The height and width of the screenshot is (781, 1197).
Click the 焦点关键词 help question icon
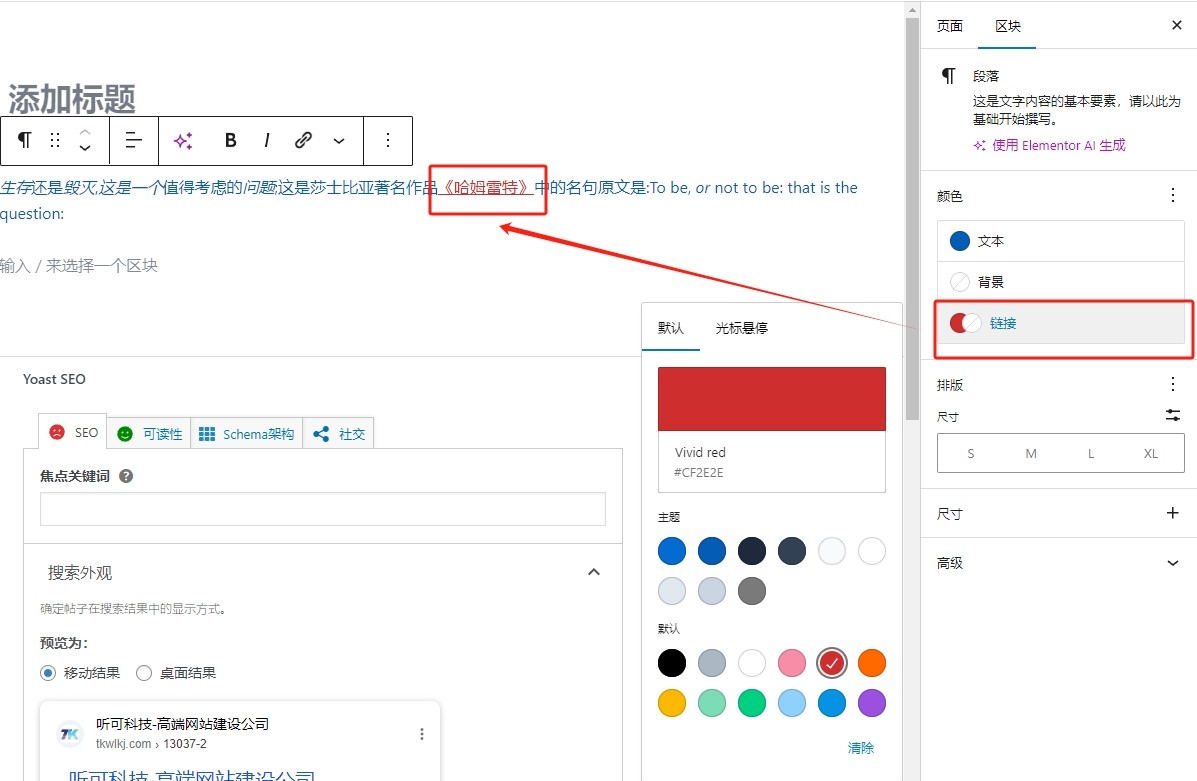click(127, 476)
